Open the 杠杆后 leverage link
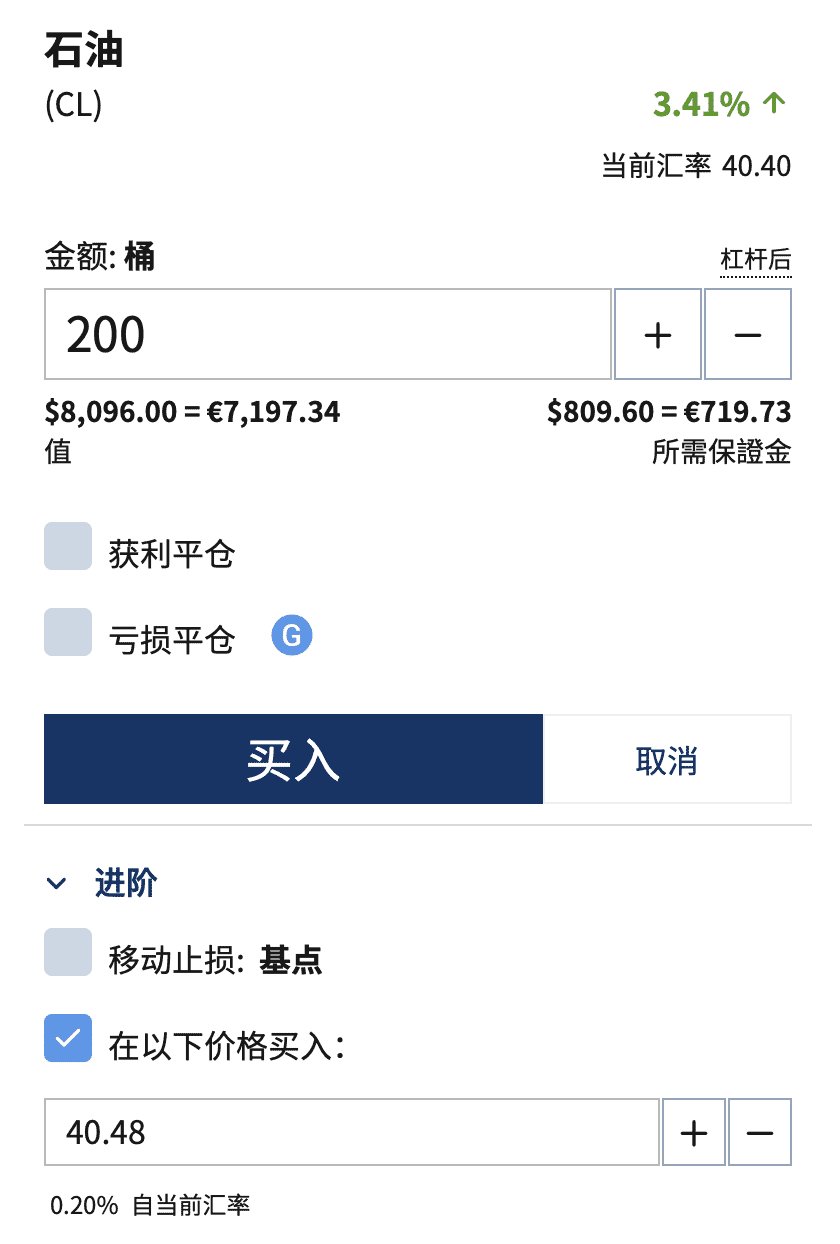The image size is (840, 1244). (x=757, y=258)
